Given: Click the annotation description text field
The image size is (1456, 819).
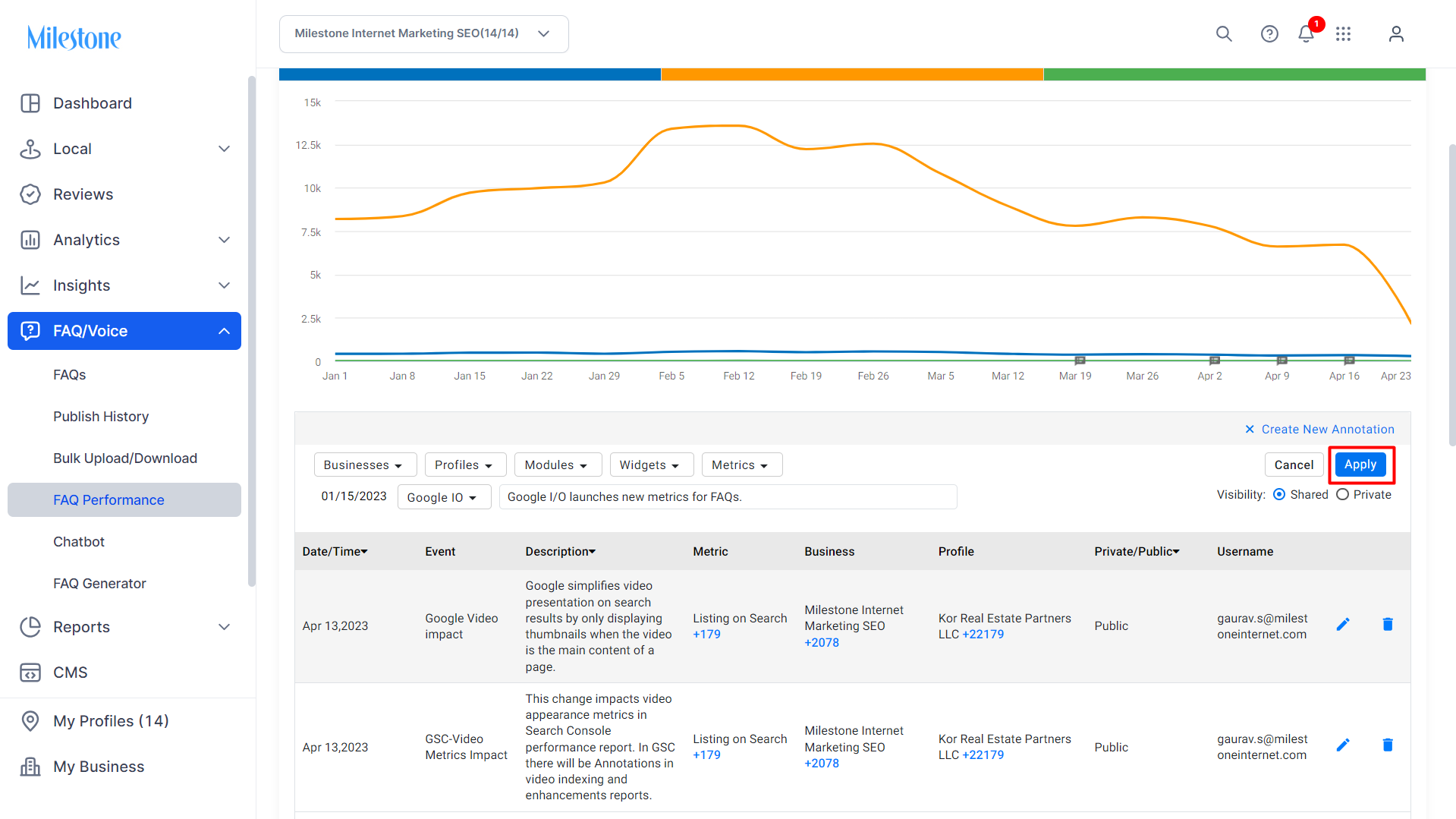Looking at the screenshot, I should [x=728, y=497].
